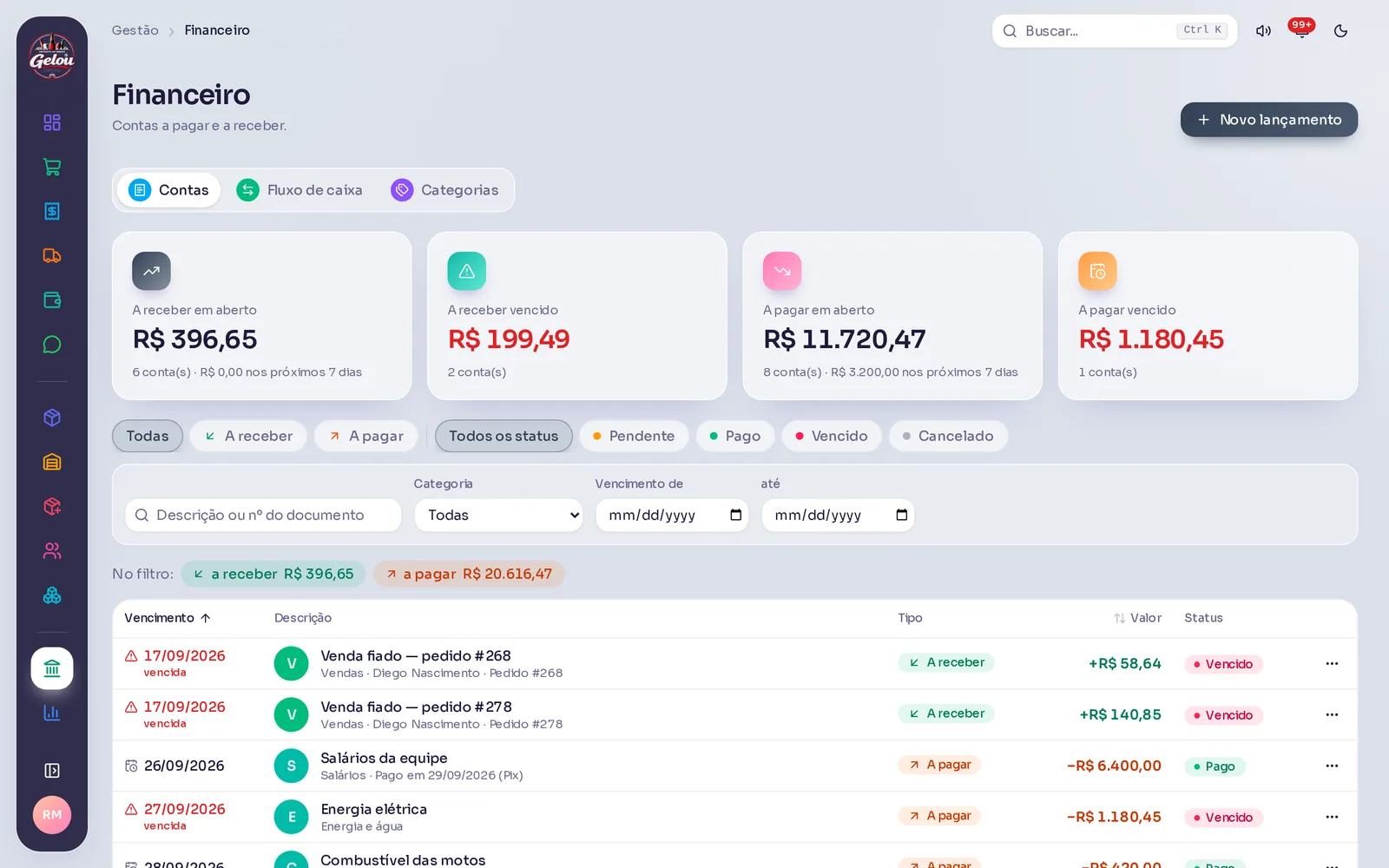Open the dashboard grid icon in sidebar
The height and width of the screenshot is (868, 1389).
(x=52, y=122)
